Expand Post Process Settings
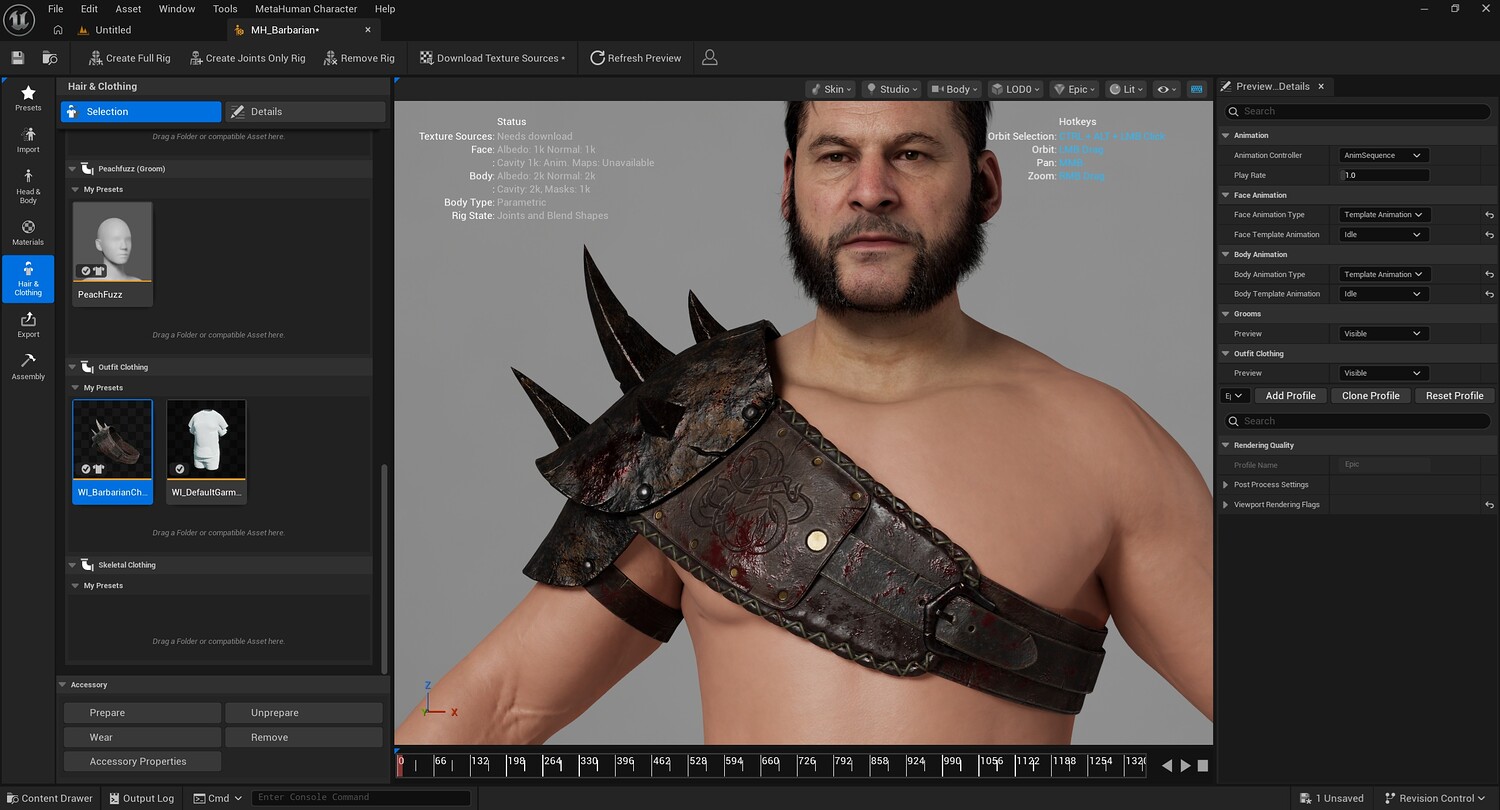1500x810 pixels. [x=1226, y=485]
